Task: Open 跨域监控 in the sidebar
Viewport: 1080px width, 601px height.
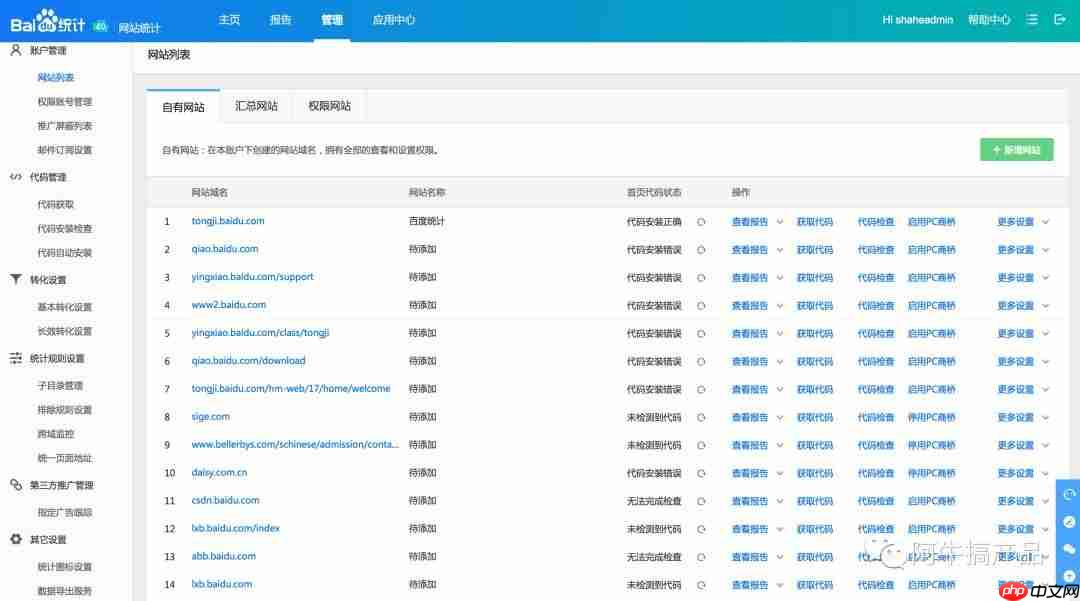Action: click(56, 434)
